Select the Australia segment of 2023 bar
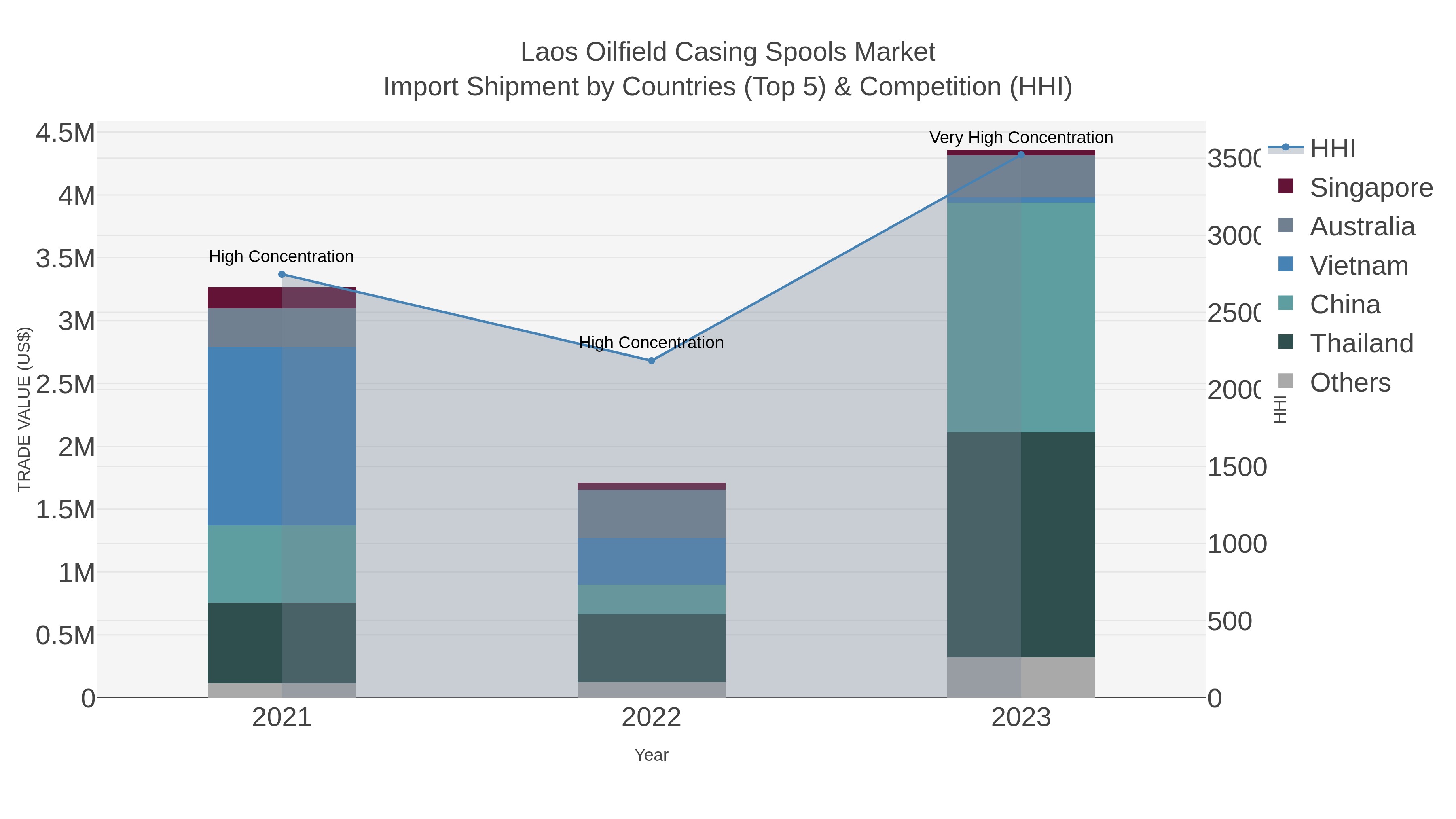The image size is (1456, 819). pyautogui.click(x=1021, y=176)
